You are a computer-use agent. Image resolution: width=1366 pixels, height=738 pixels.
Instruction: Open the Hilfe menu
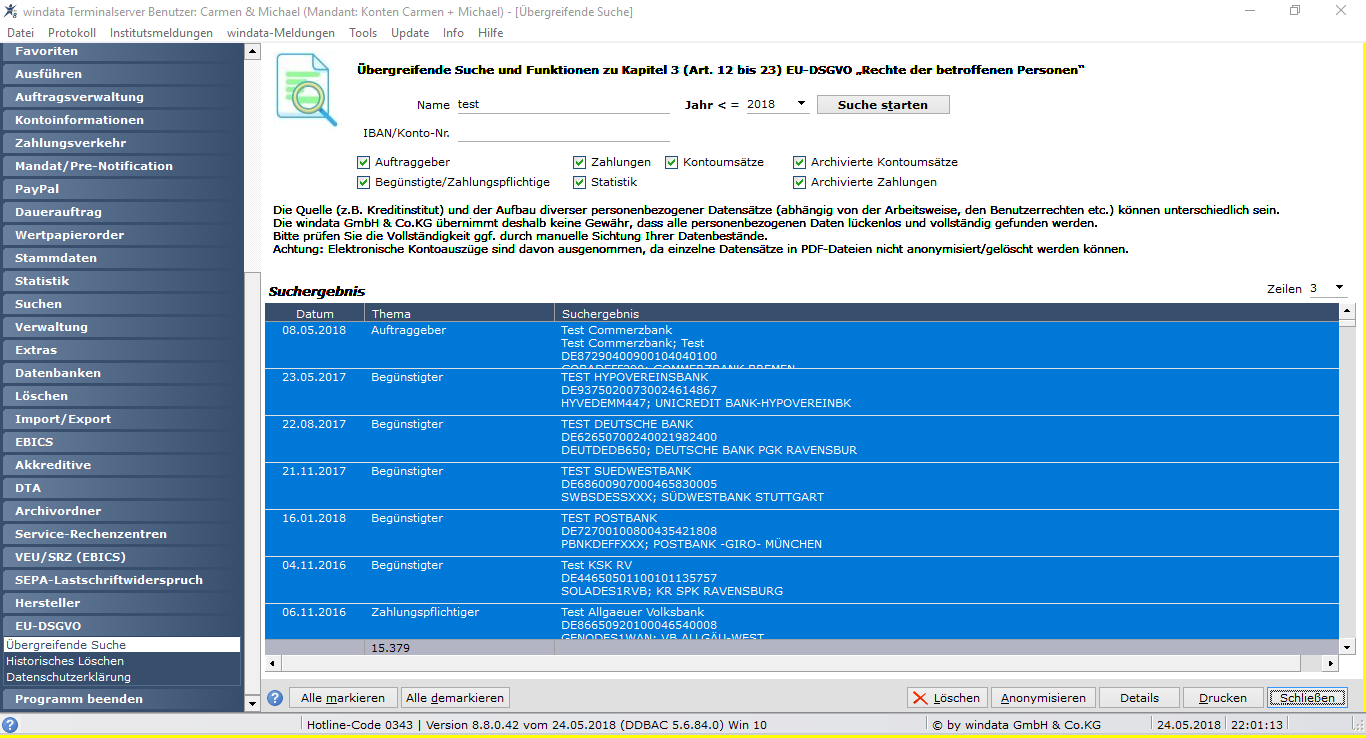491,33
